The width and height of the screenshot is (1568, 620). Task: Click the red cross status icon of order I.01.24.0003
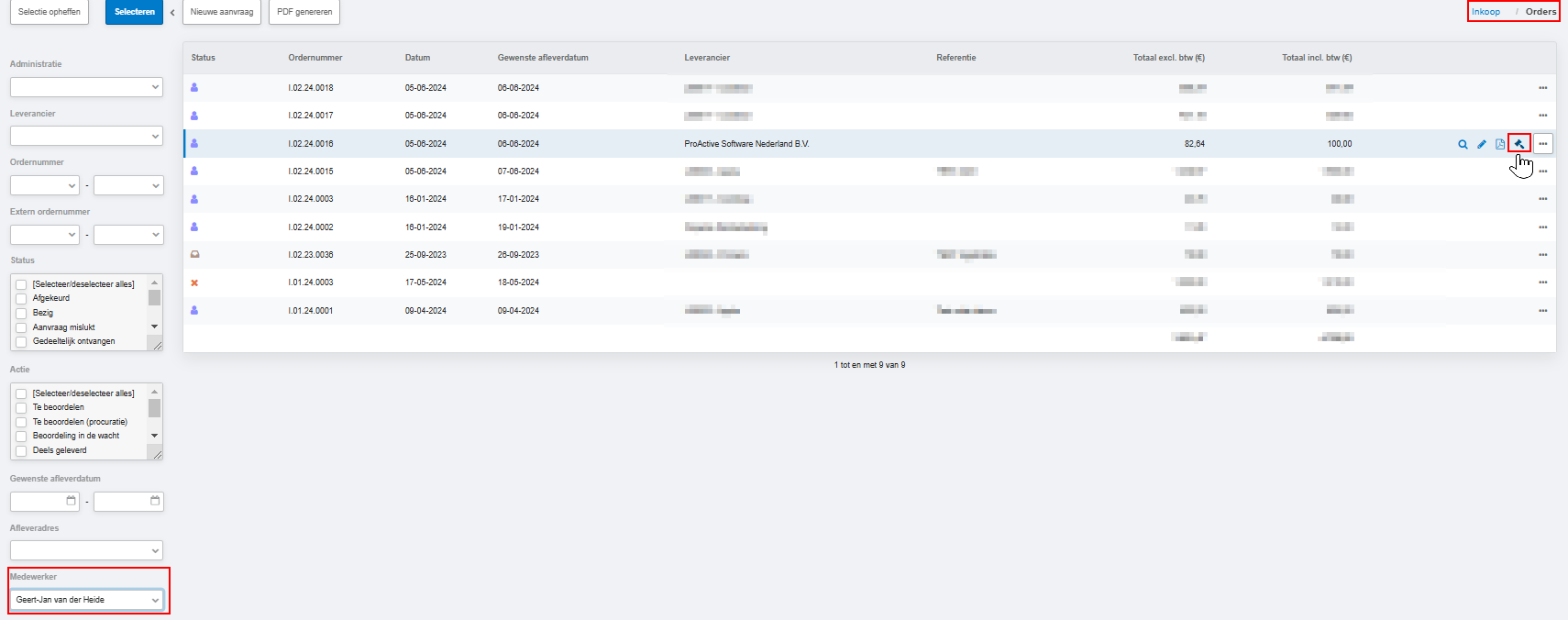tap(194, 282)
